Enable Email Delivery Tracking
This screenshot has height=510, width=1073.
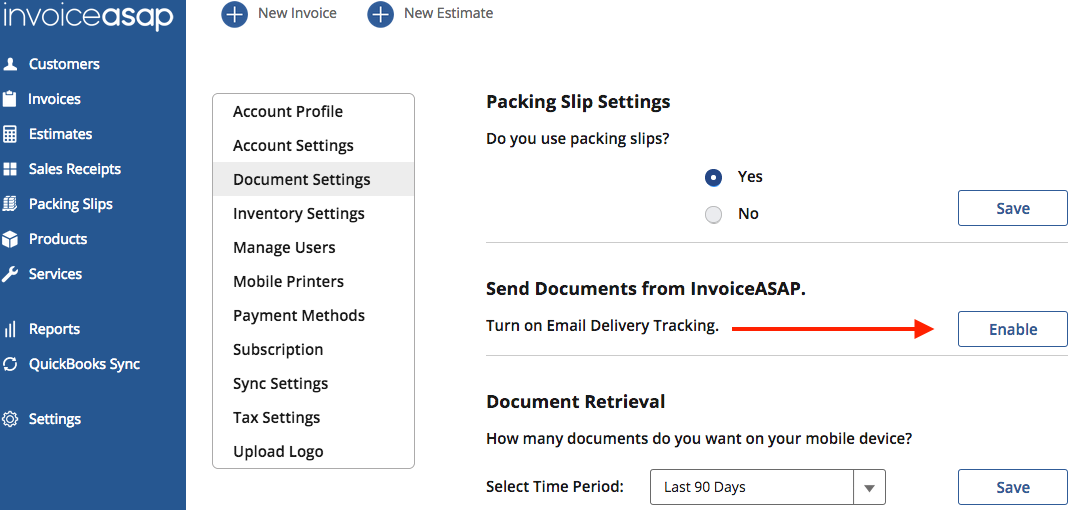[x=1012, y=329]
